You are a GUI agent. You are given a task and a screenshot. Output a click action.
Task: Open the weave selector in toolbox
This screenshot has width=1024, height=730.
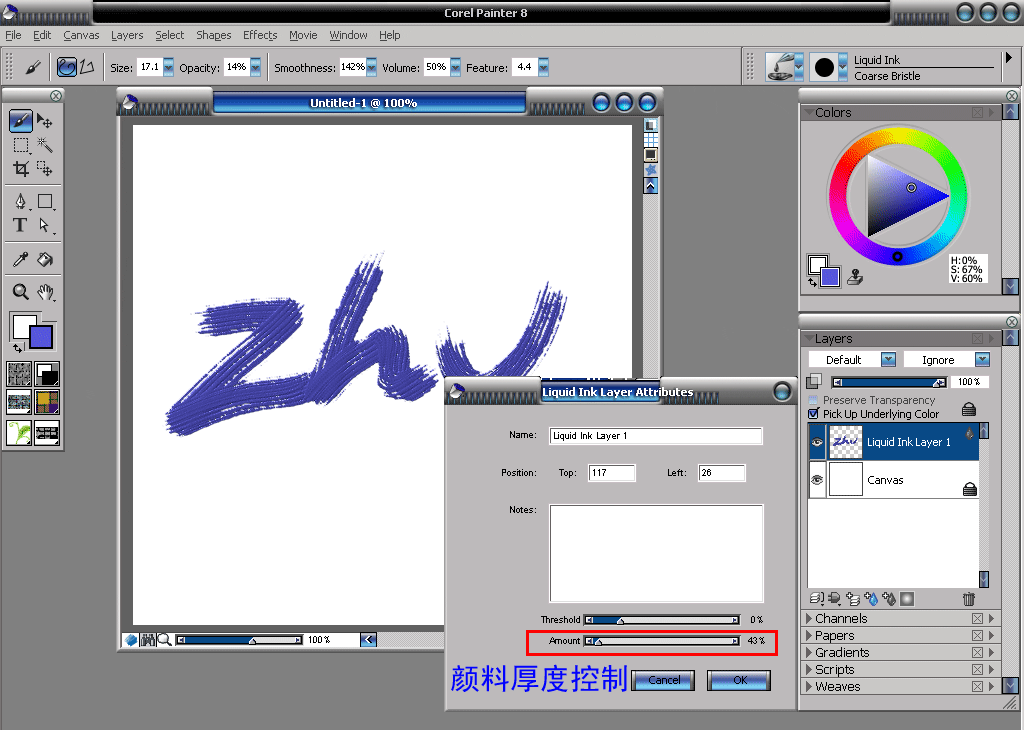click(x=47, y=402)
